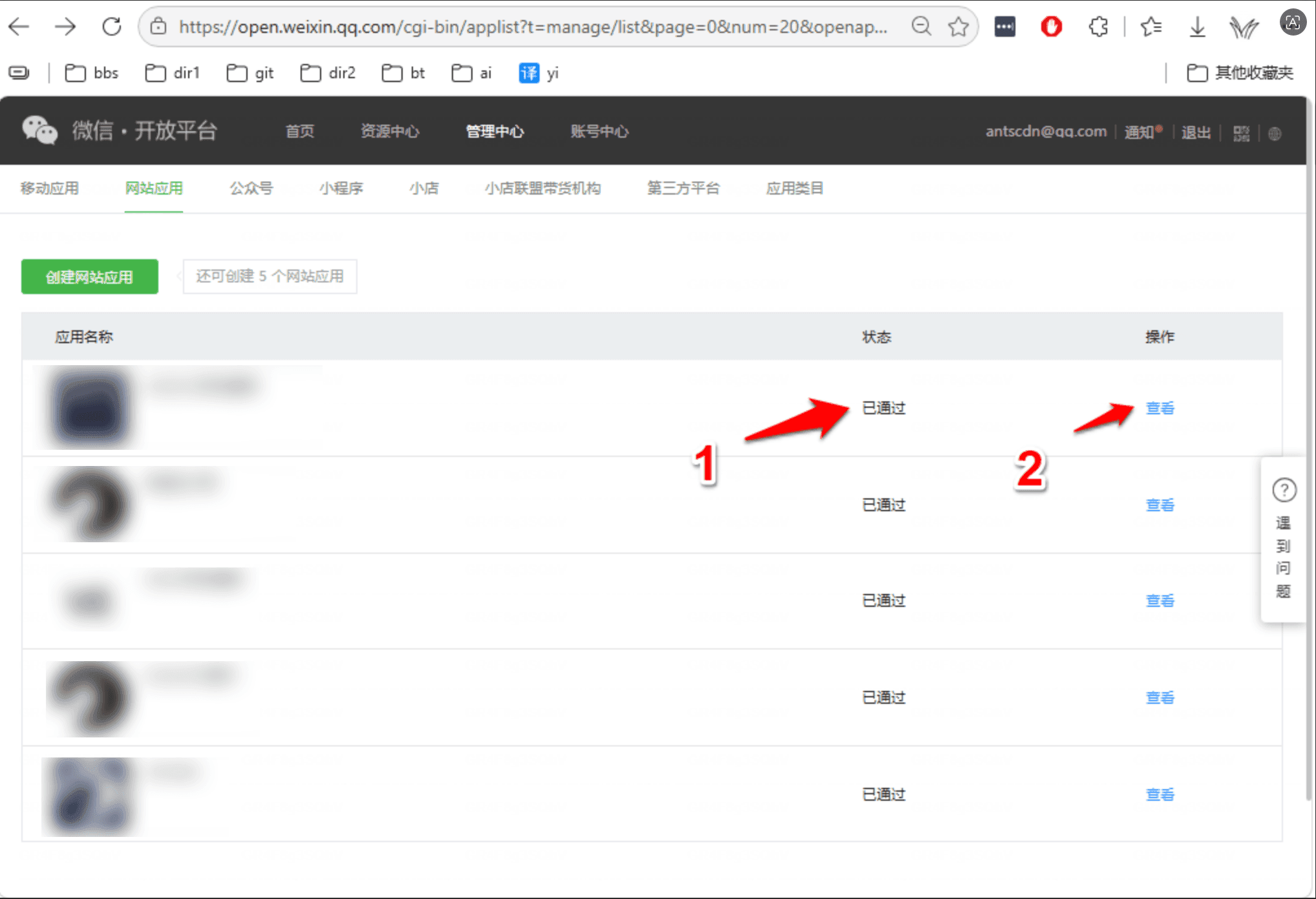1316x899 pixels.
Task: Open the bt bookmark folder
Action: [403, 73]
